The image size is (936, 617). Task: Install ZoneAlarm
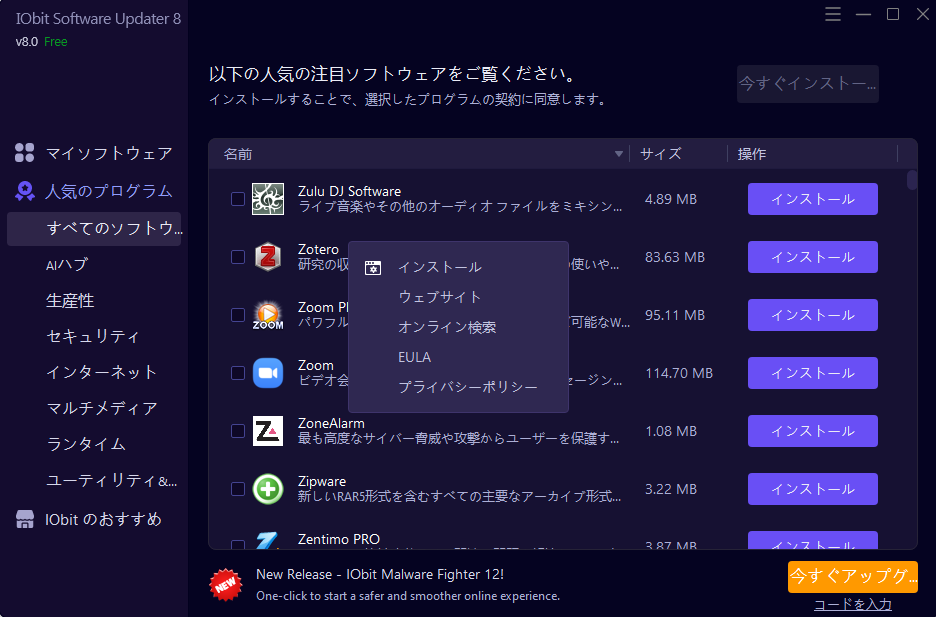coord(812,430)
